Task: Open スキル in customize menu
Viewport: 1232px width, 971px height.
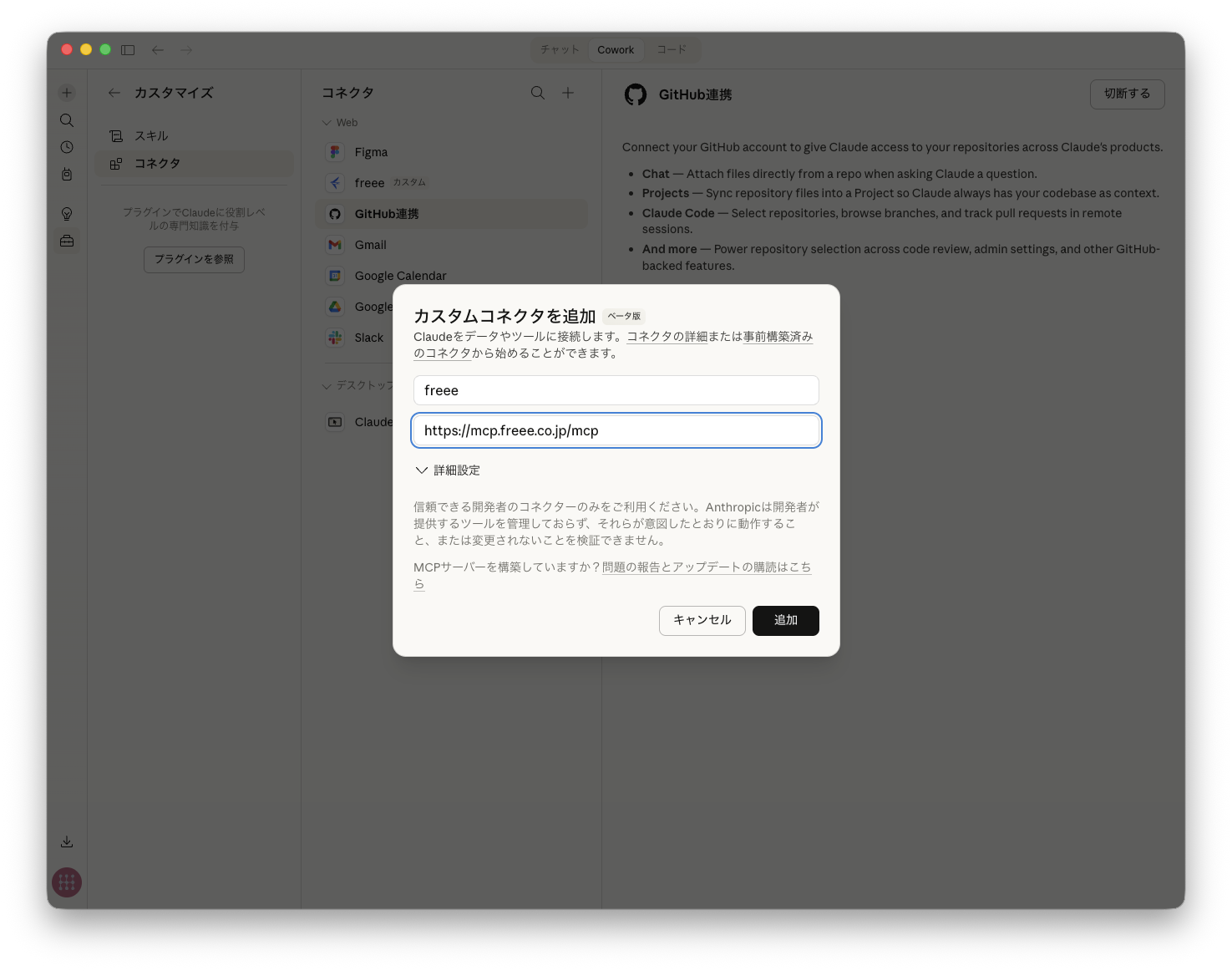Action: (x=194, y=135)
